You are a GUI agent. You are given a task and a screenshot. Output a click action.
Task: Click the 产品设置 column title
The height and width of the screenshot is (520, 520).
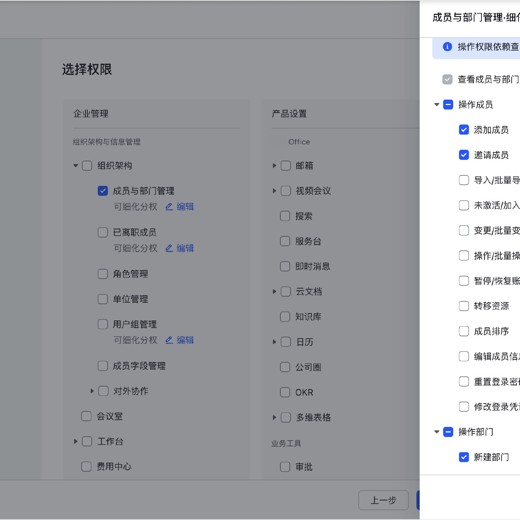(x=289, y=114)
